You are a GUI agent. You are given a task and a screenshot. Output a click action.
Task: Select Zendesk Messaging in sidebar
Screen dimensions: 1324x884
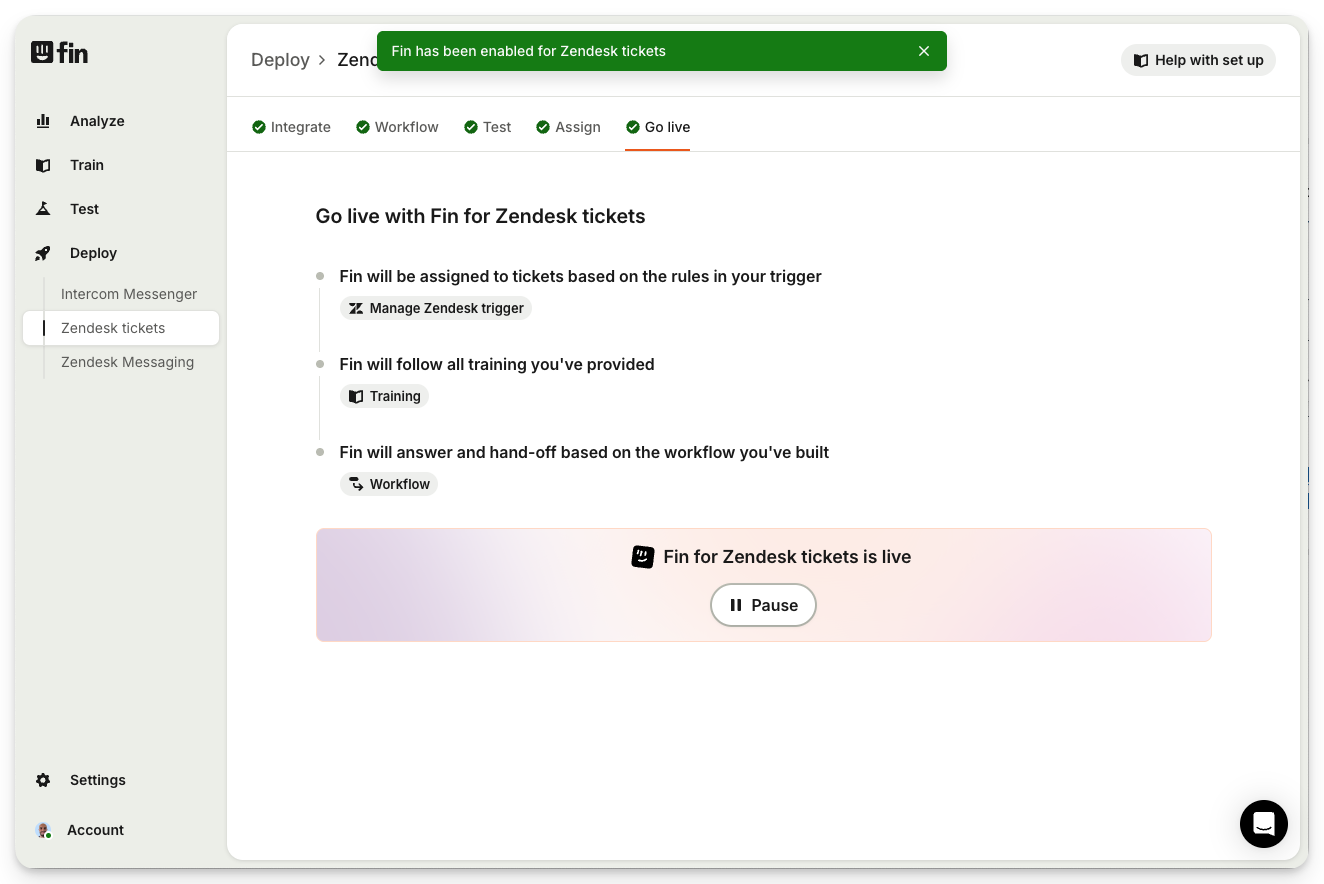(127, 362)
